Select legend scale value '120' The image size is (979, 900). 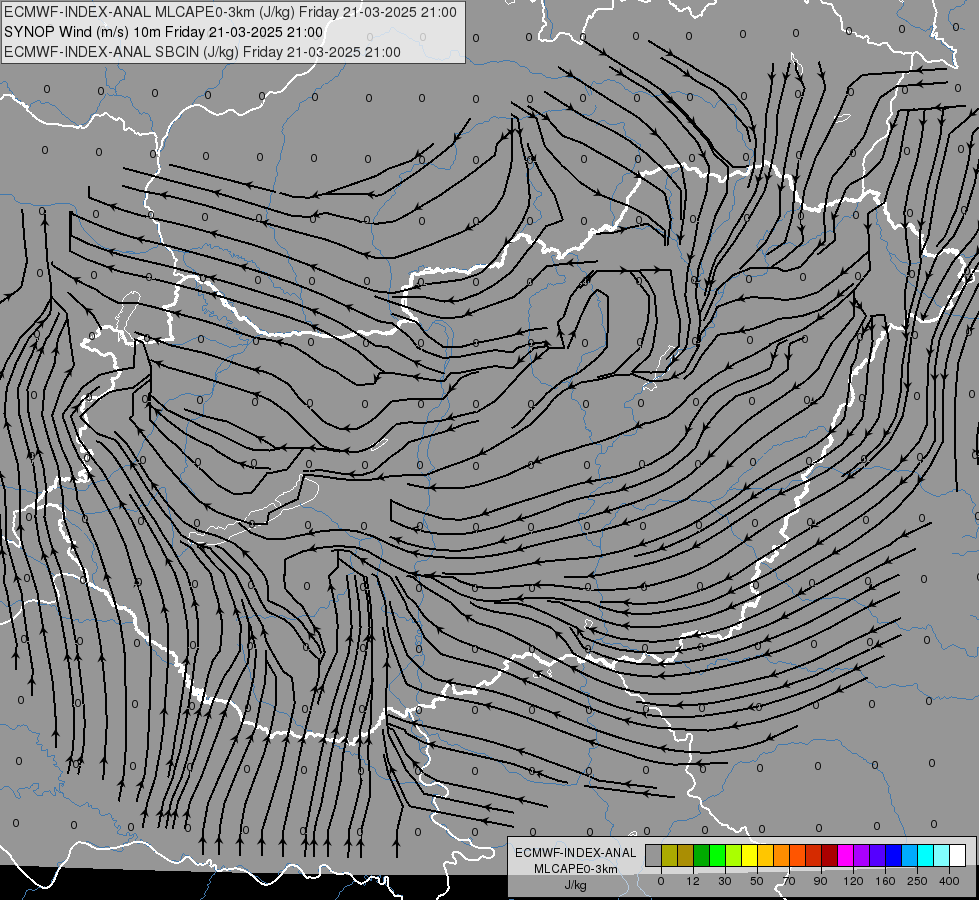853,881
